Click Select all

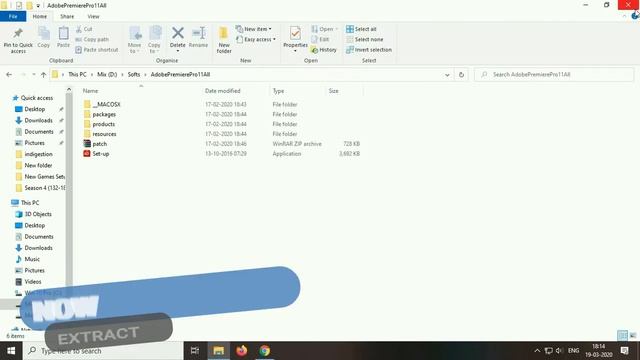tap(361, 29)
